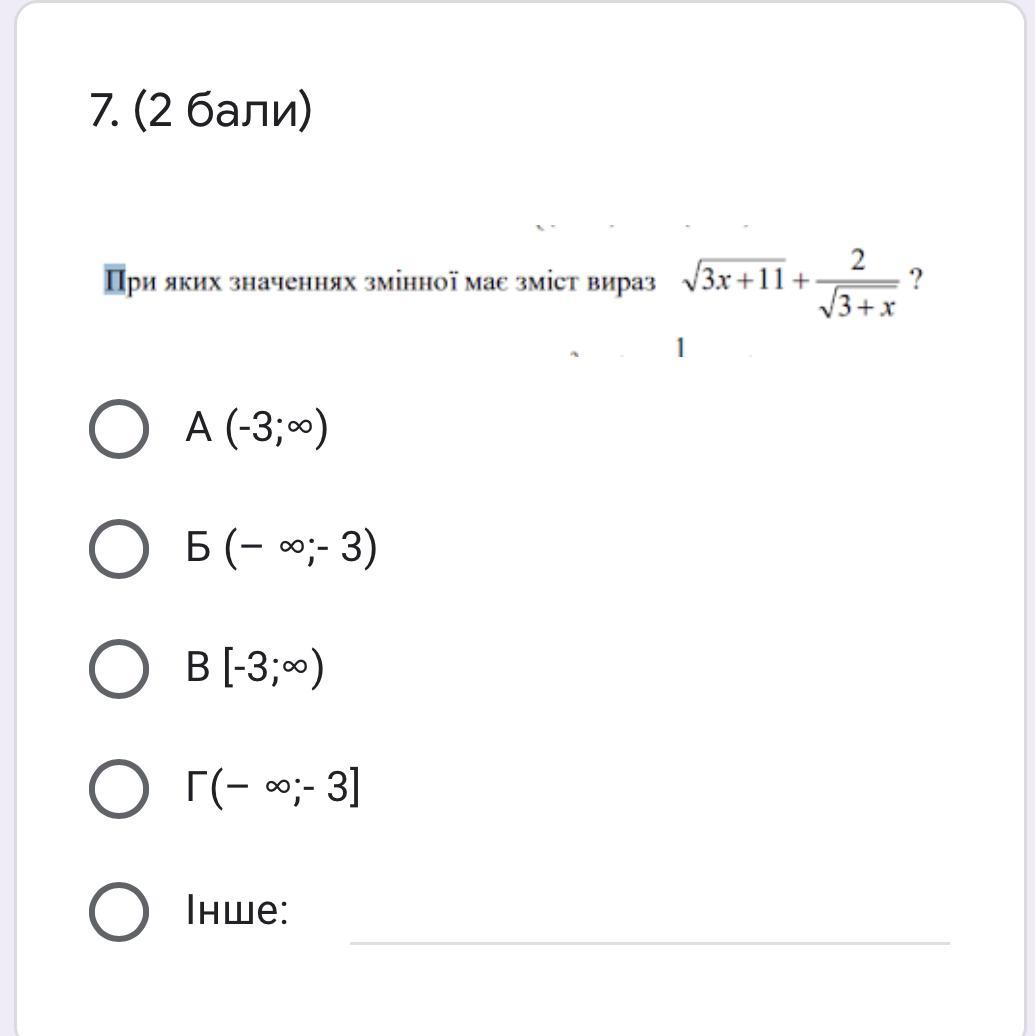
Task: Click the Інше: label text
Action: [237, 911]
